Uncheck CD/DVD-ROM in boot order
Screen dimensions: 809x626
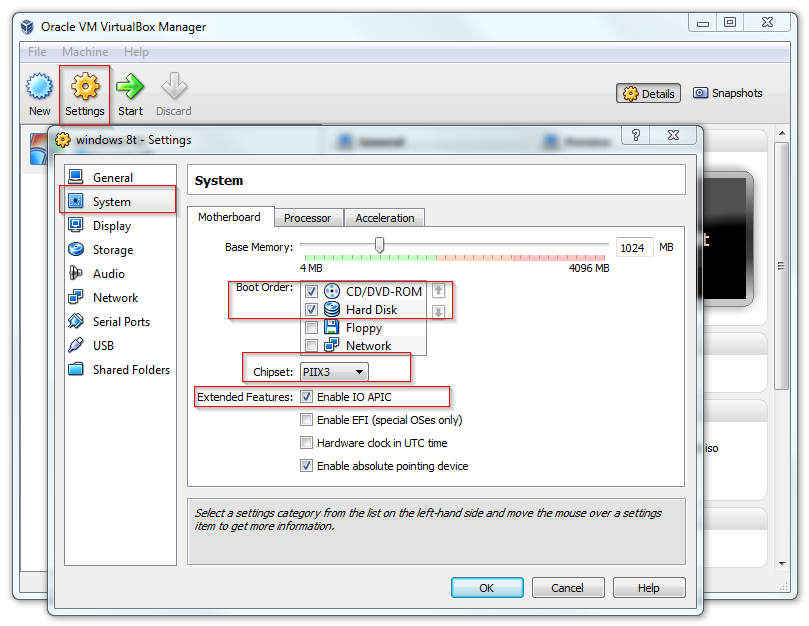pos(311,292)
